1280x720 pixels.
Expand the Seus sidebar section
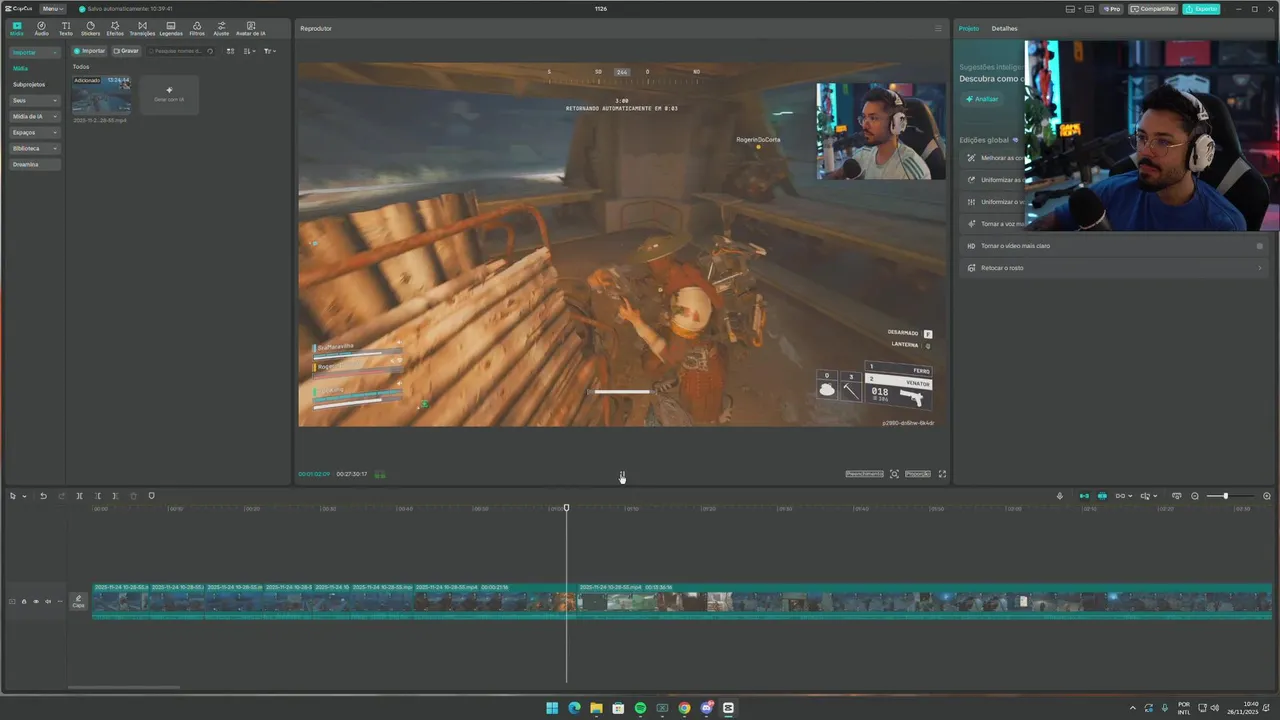[35, 100]
